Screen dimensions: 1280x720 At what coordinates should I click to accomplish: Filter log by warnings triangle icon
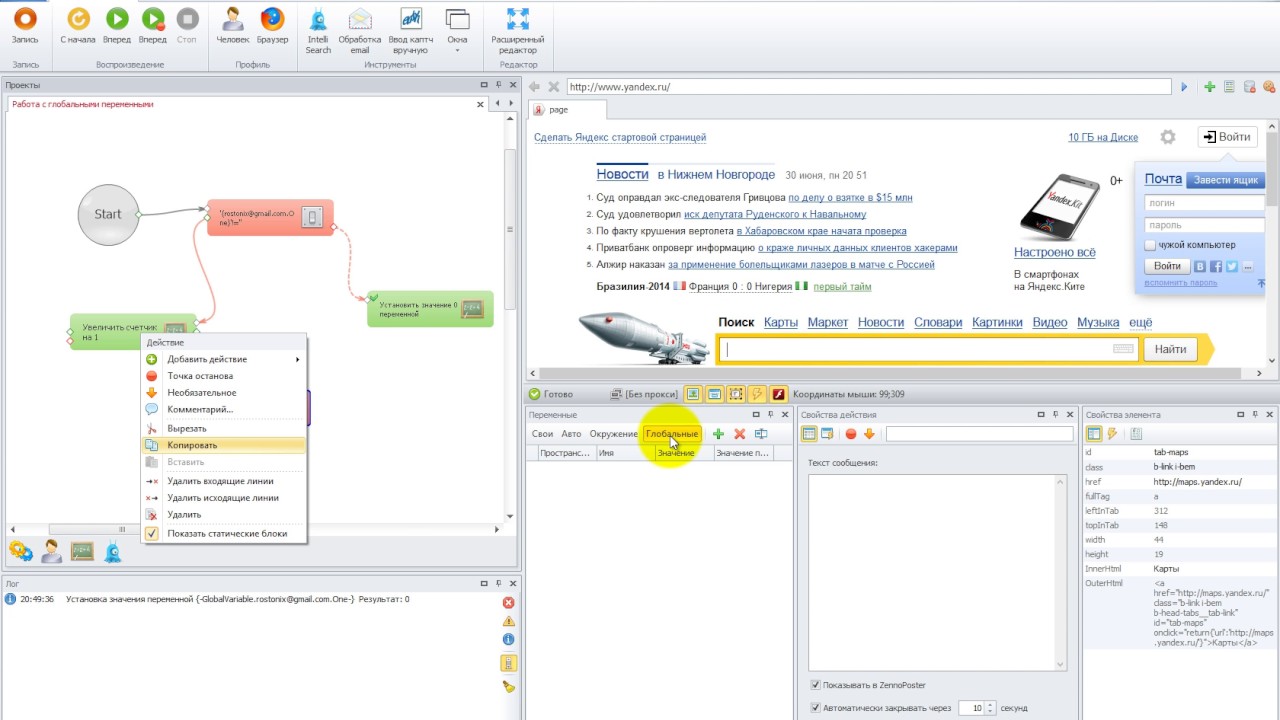tap(508, 621)
